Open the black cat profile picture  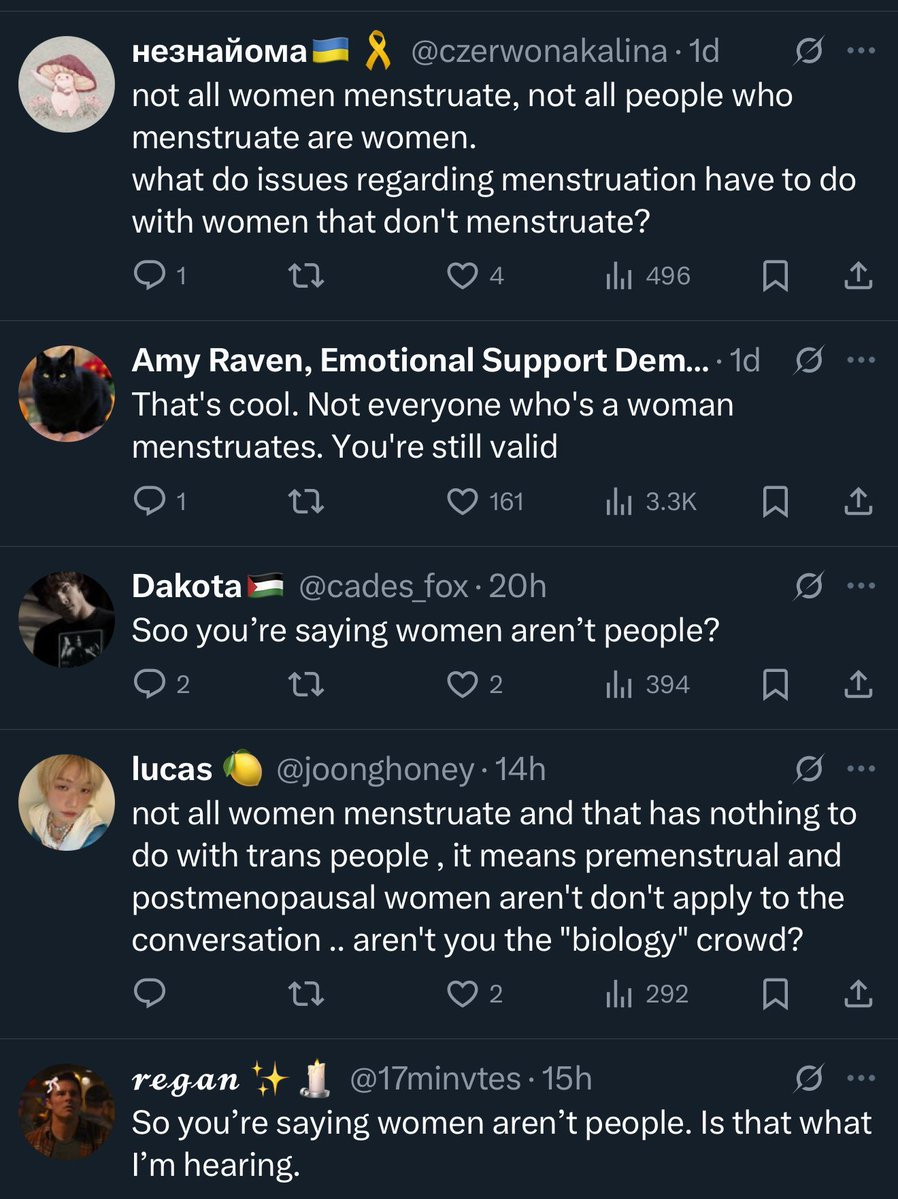point(67,393)
